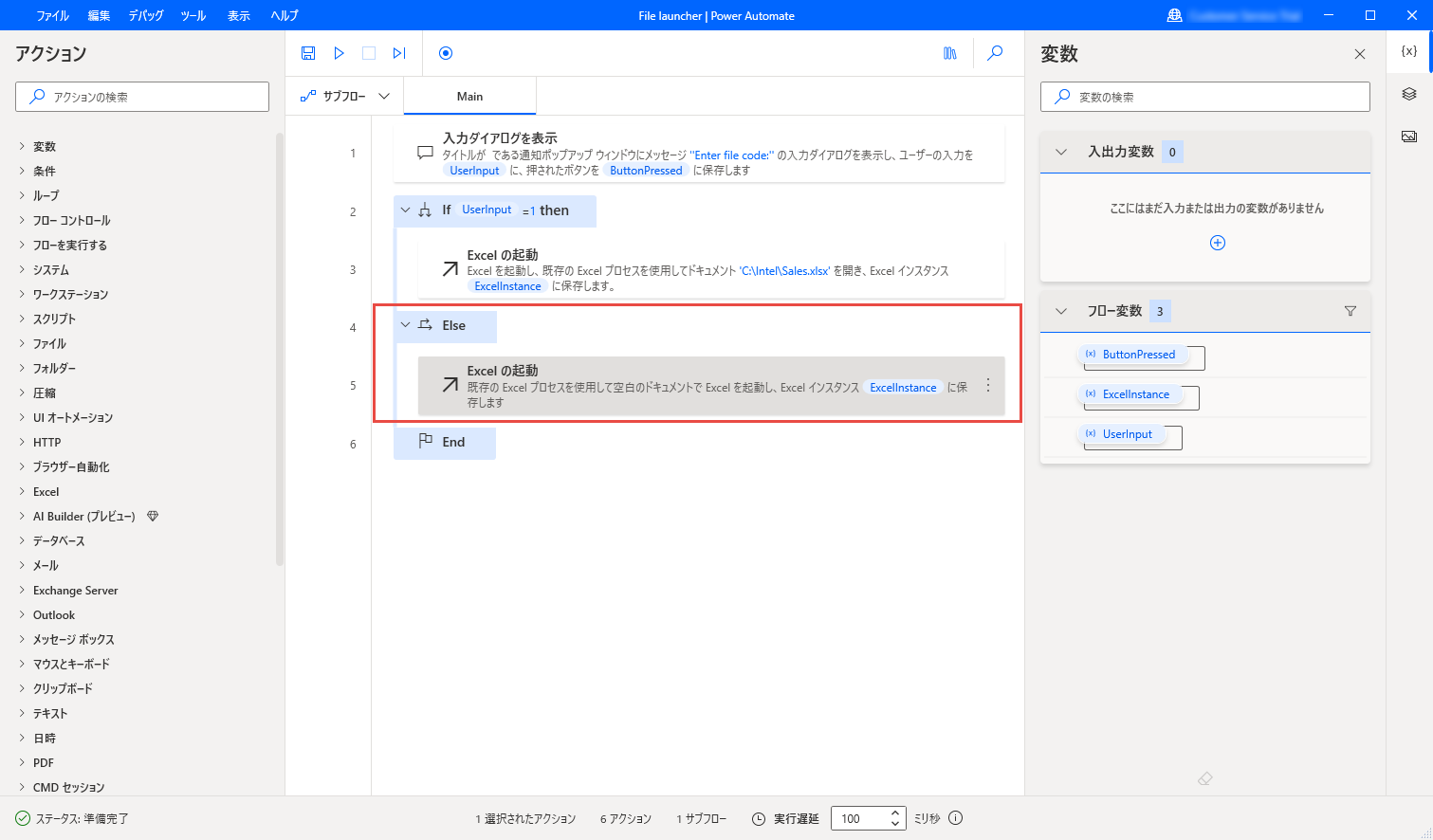Click the 実行遅延 value field
This screenshot has width=1433, height=840.
[858, 818]
